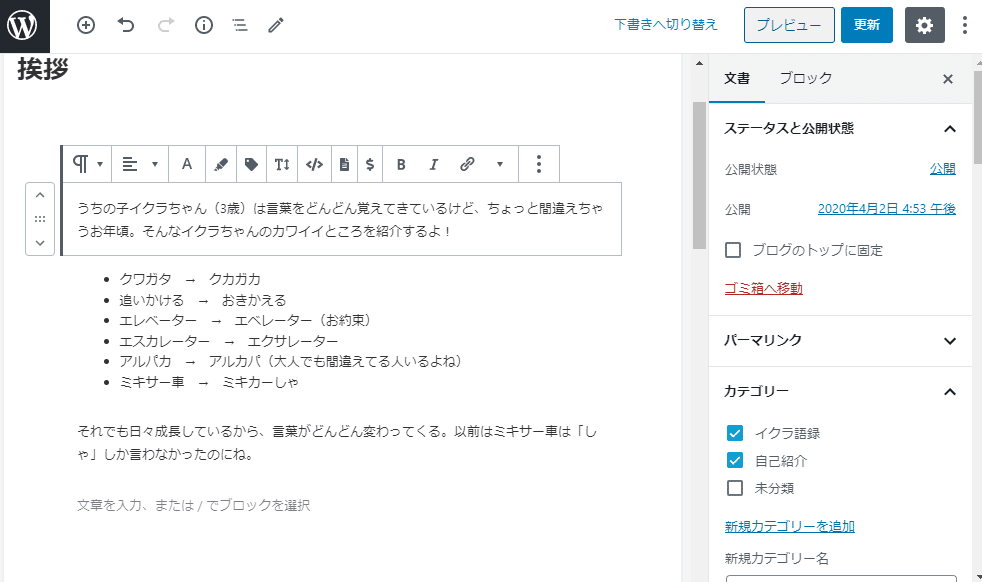982x582 pixels.
Task: Open the block inserter with the plus icon
Action: tap(86, 25)
